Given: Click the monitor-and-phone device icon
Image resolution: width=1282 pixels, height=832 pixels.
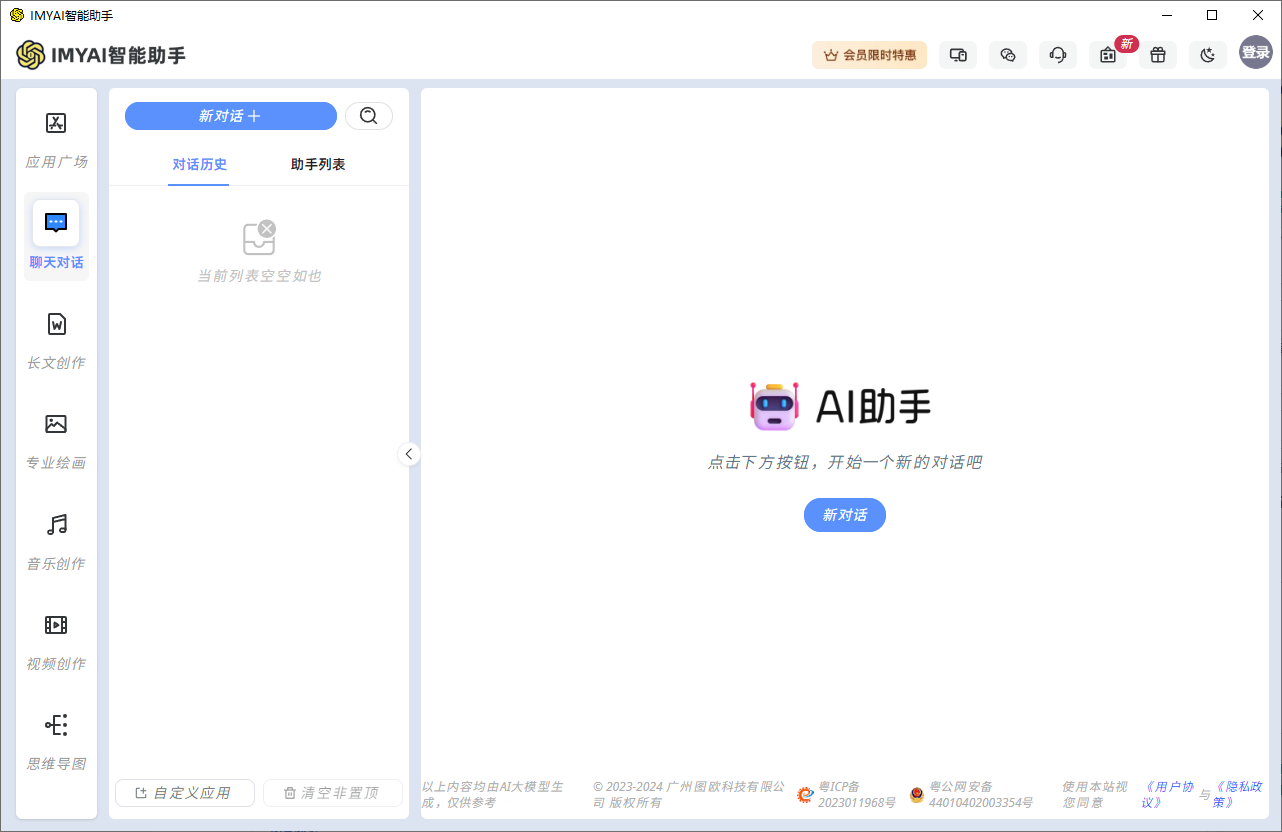Looking at the screenshot, I should [x=958, y=55].
